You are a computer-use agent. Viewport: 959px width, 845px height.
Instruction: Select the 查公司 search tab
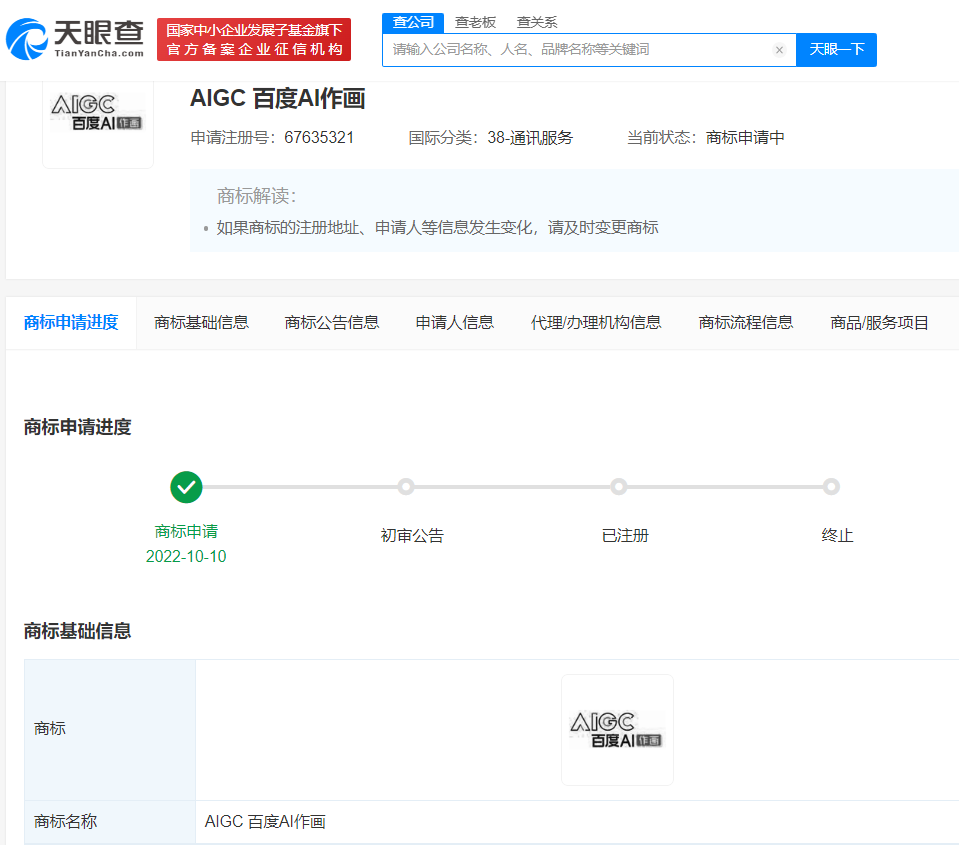click(x=413, y=23)
